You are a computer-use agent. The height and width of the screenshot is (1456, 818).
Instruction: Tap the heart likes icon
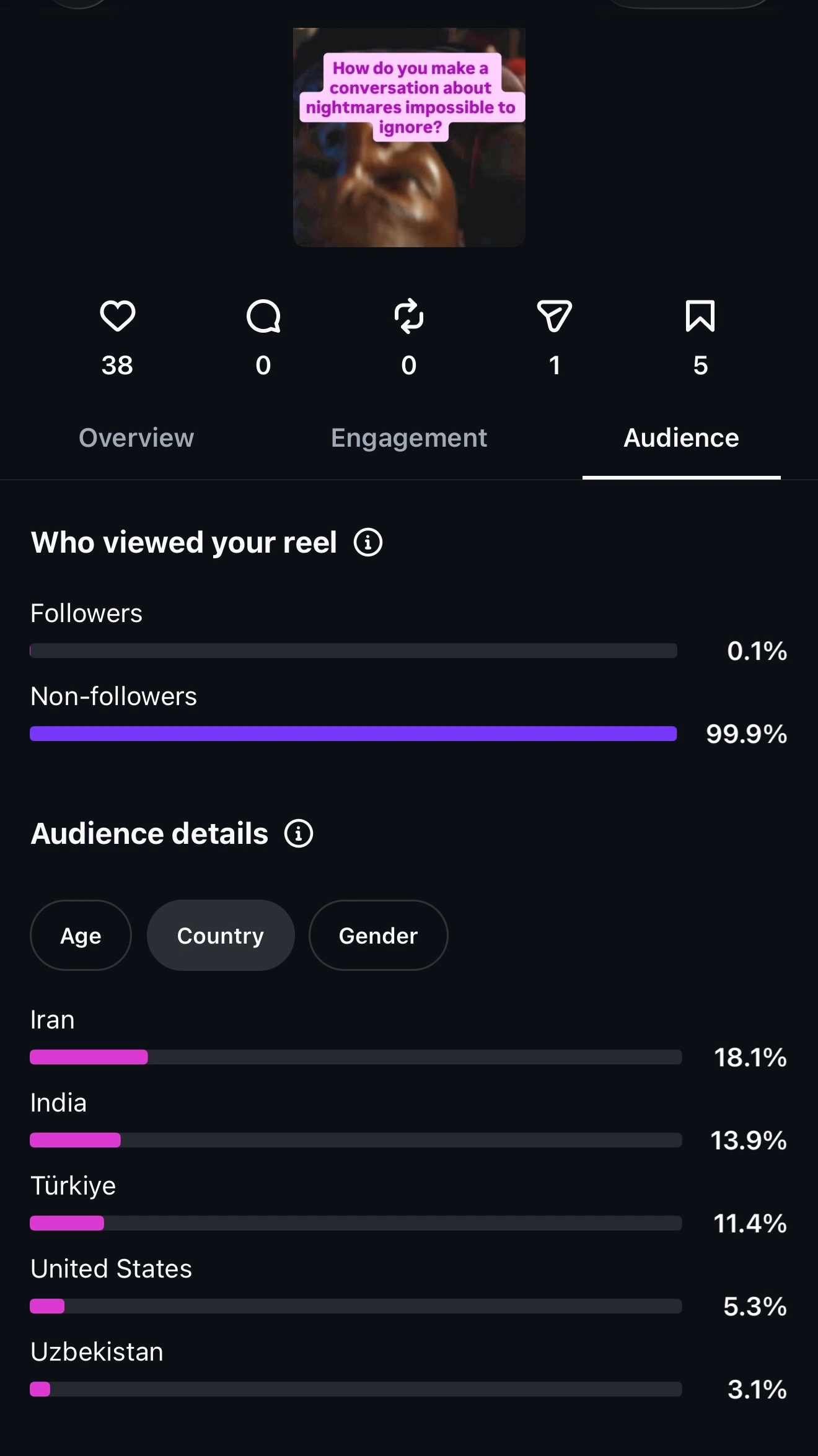(118, 316)
